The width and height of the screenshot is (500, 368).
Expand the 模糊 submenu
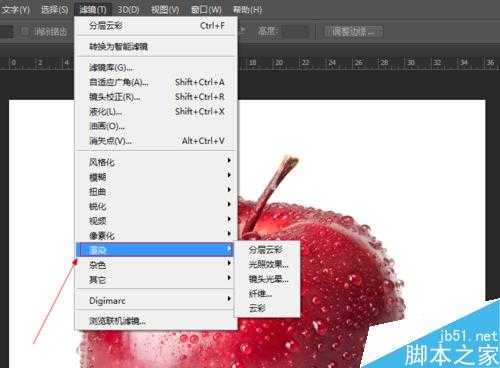point(156,177)
